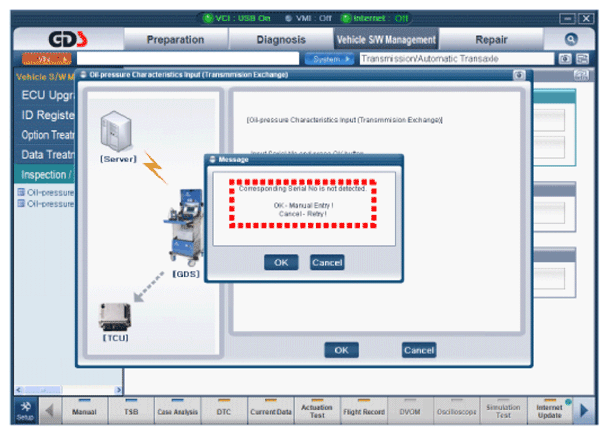Open TSB from bottom toolbar

coord(131,411)
